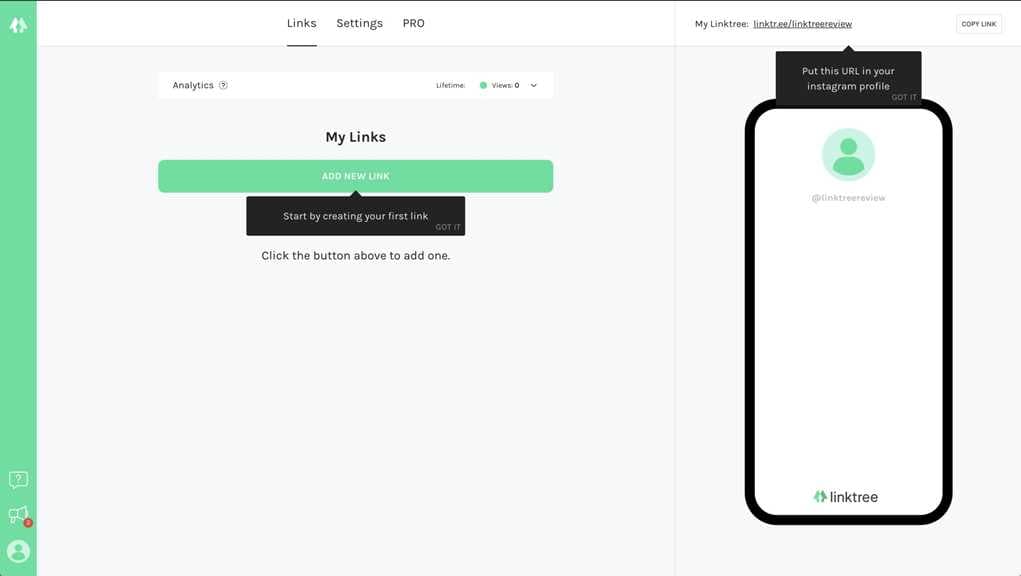Open the account profile icon
Image resolution: width=1021 pixels, height=576 pixels.
18,551
